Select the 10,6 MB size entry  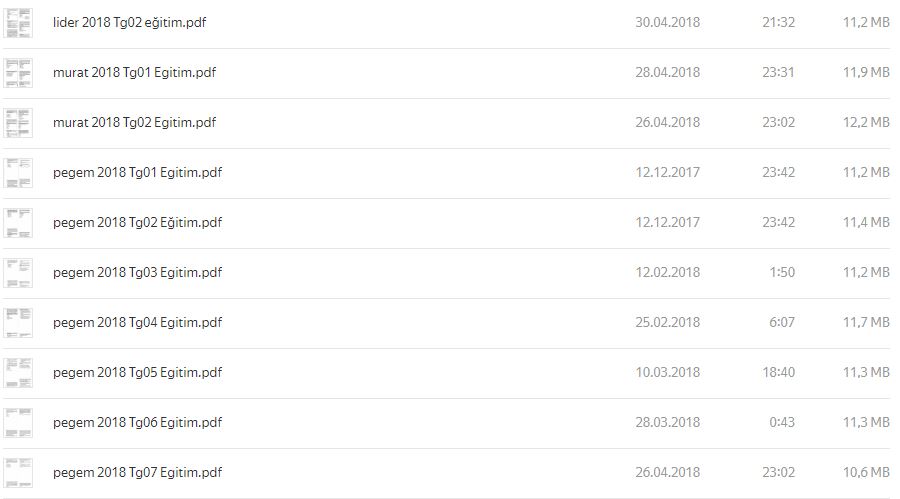tap(866, 472)
